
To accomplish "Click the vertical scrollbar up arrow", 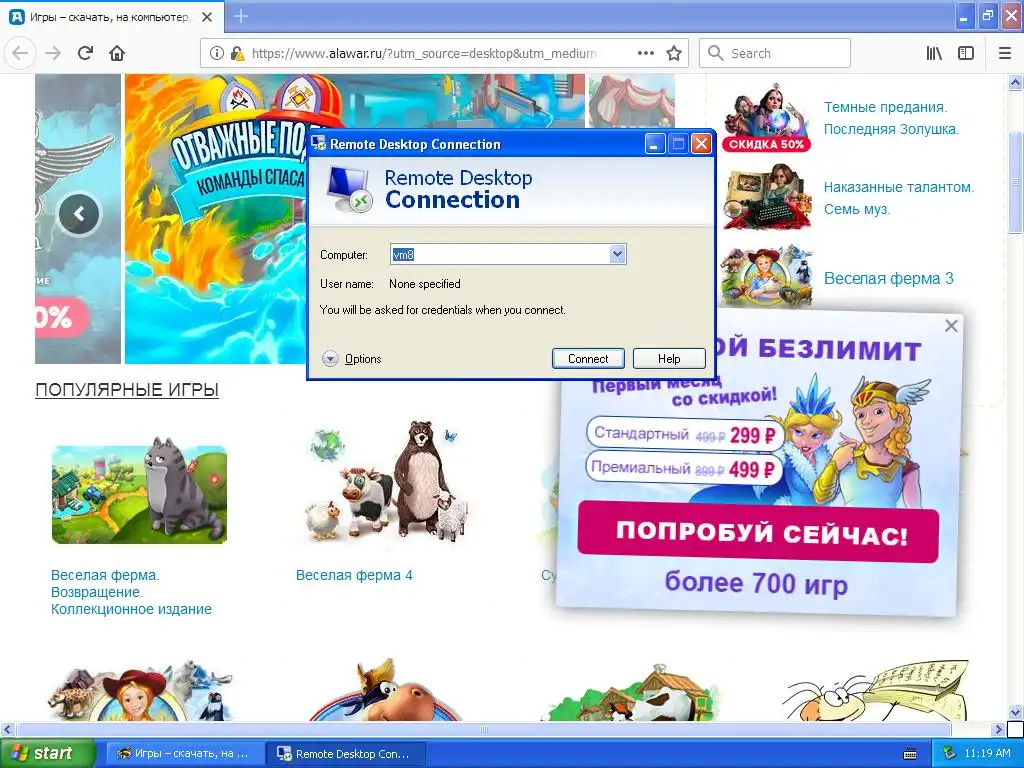I will pos(1015,83).
